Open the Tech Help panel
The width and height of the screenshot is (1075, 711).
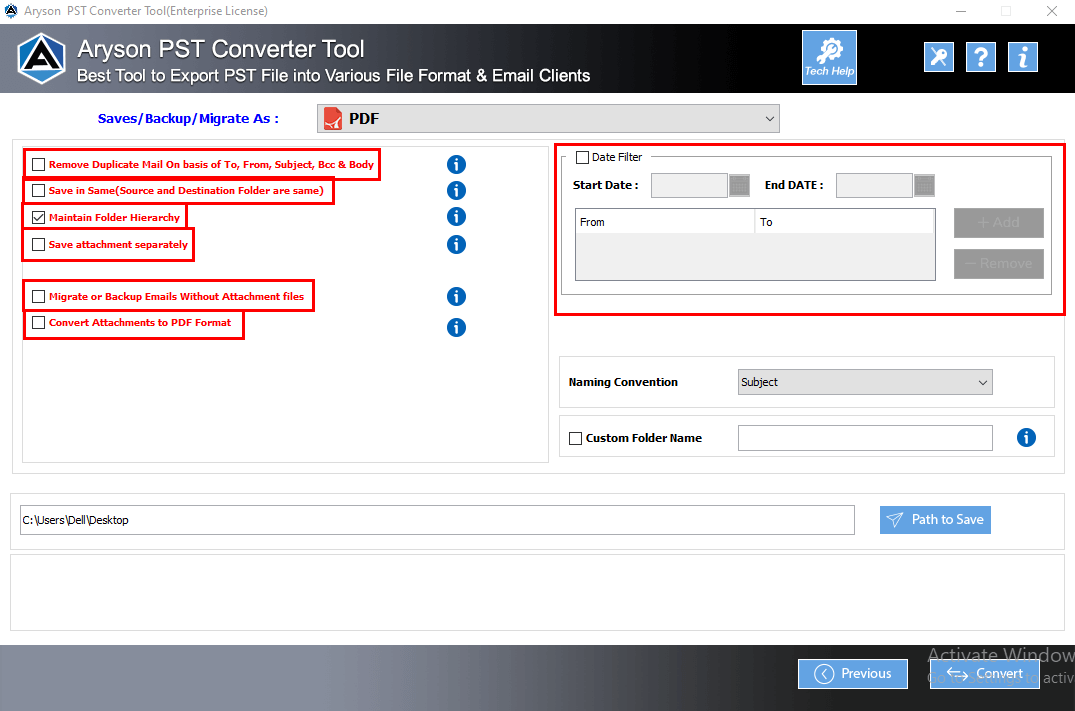click(x=828, y=57)
